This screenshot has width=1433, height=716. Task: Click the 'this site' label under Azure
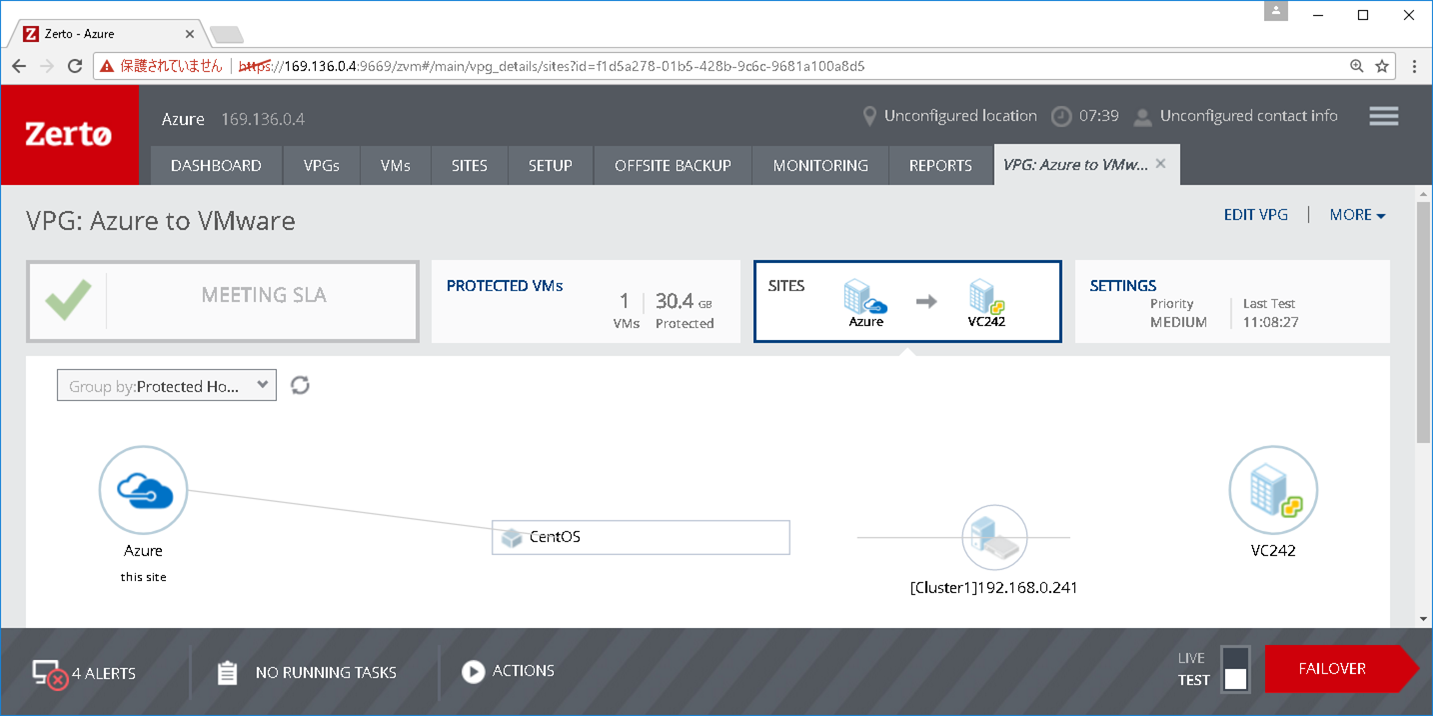coord(143,577)
